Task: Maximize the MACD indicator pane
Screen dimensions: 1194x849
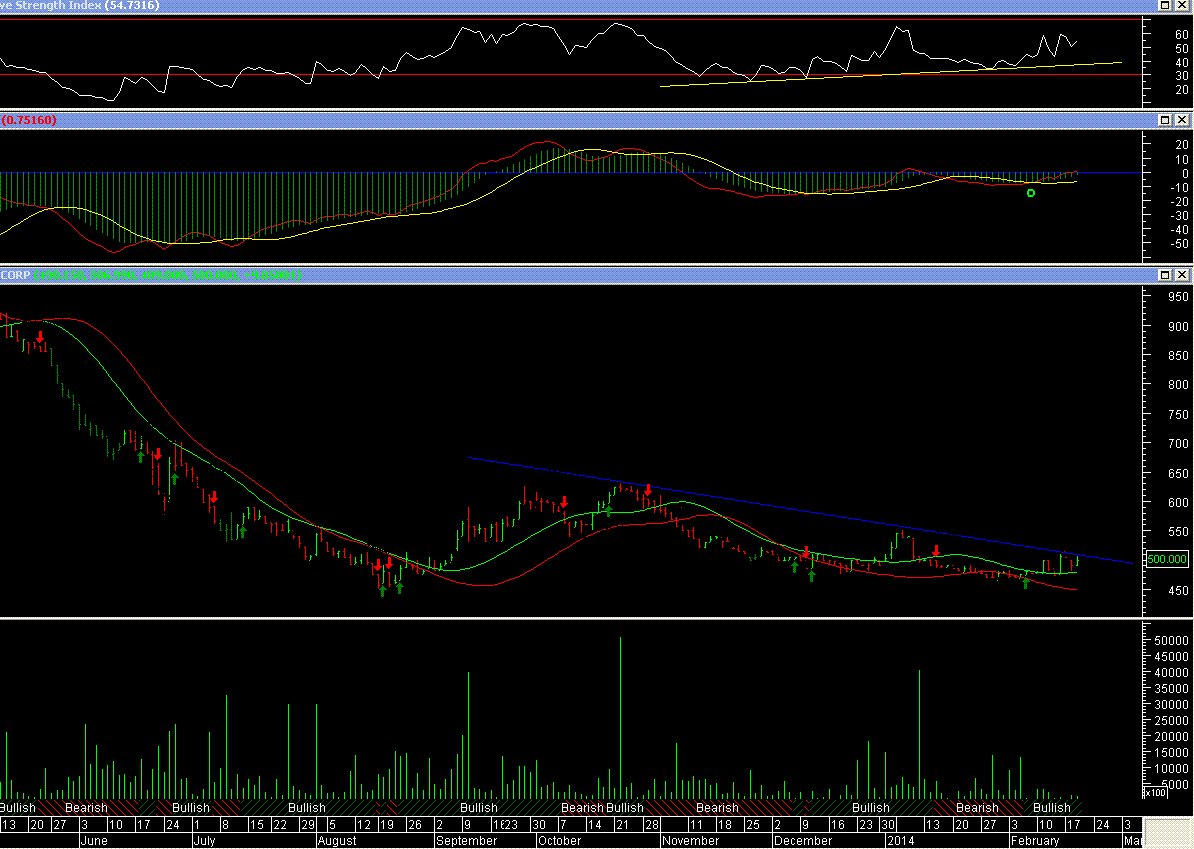Action: 1164,120
